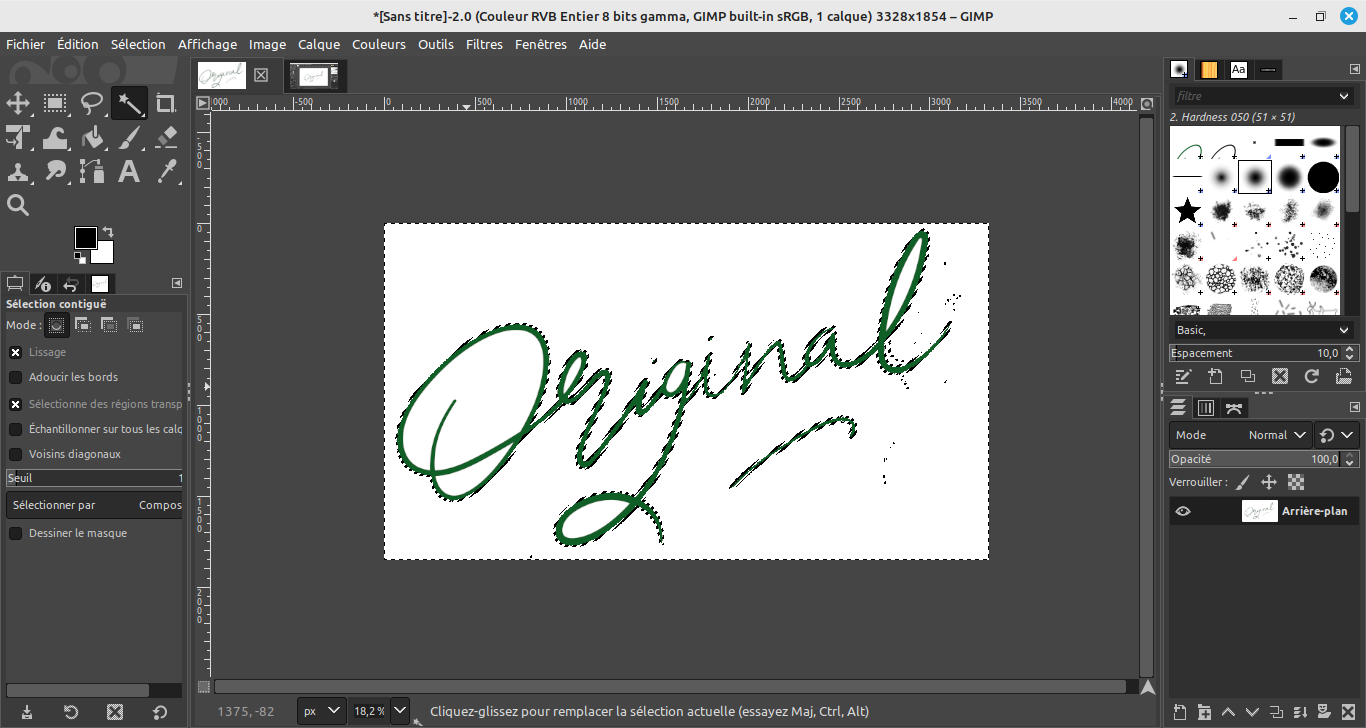Click the create new layer button
This screenshot has height=728, width=1366.
click(1180, 712)
